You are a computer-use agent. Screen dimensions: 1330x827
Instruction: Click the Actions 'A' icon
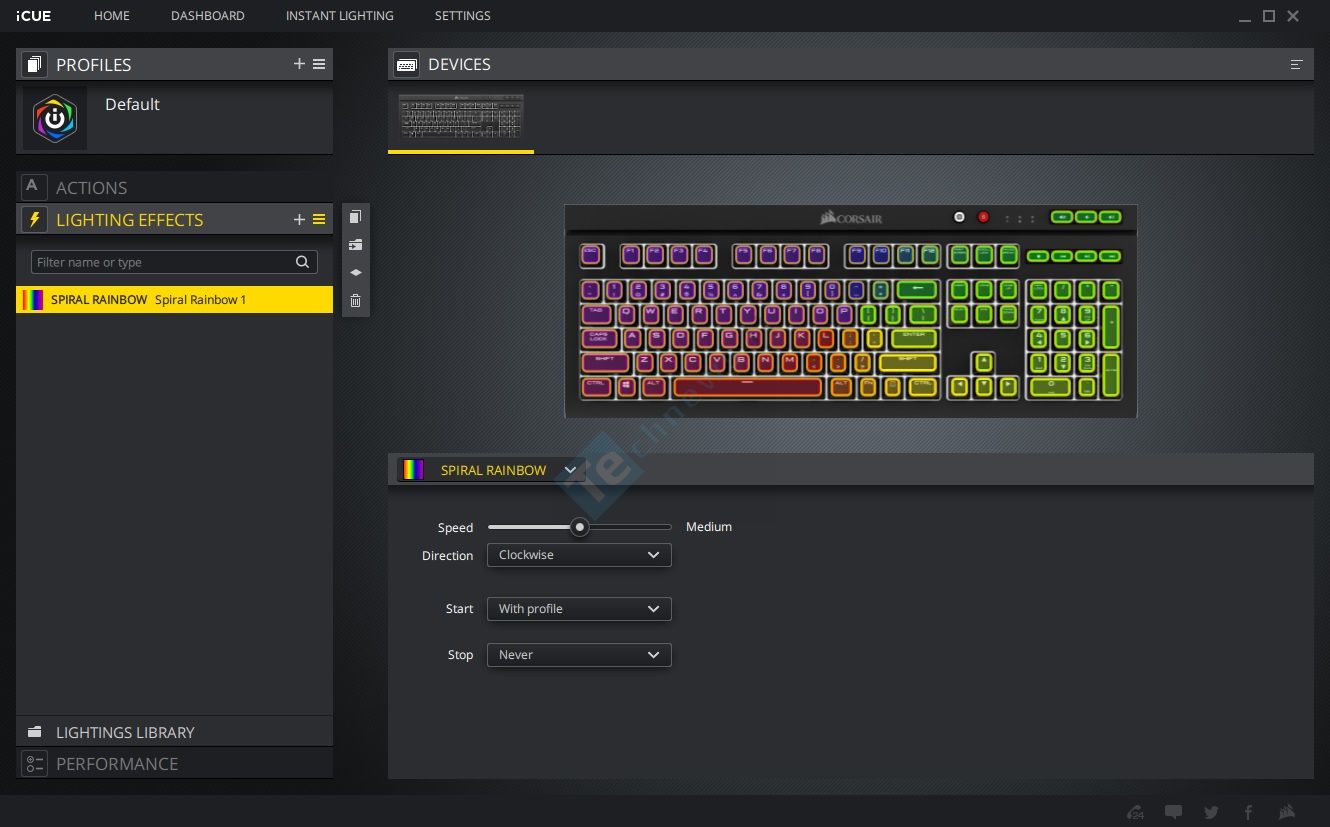pos(33,187)
